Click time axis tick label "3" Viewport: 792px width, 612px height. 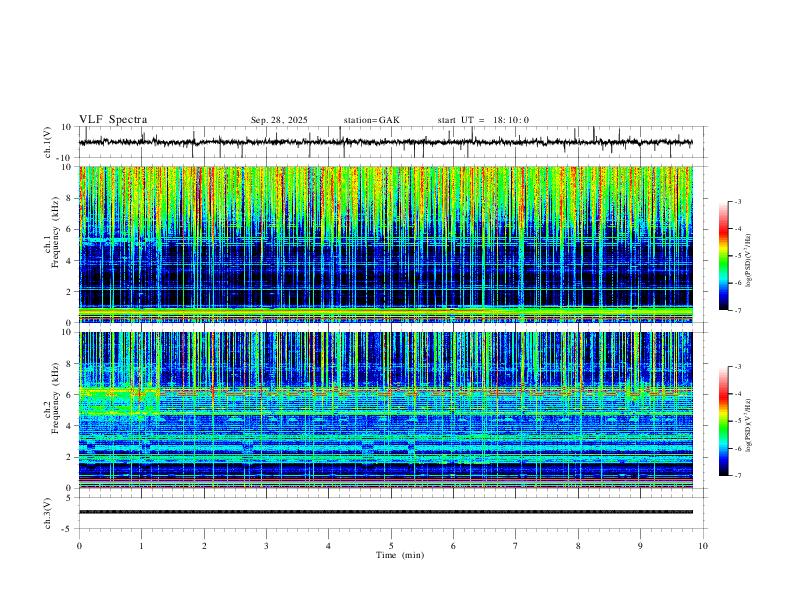[x=266, y=546]
